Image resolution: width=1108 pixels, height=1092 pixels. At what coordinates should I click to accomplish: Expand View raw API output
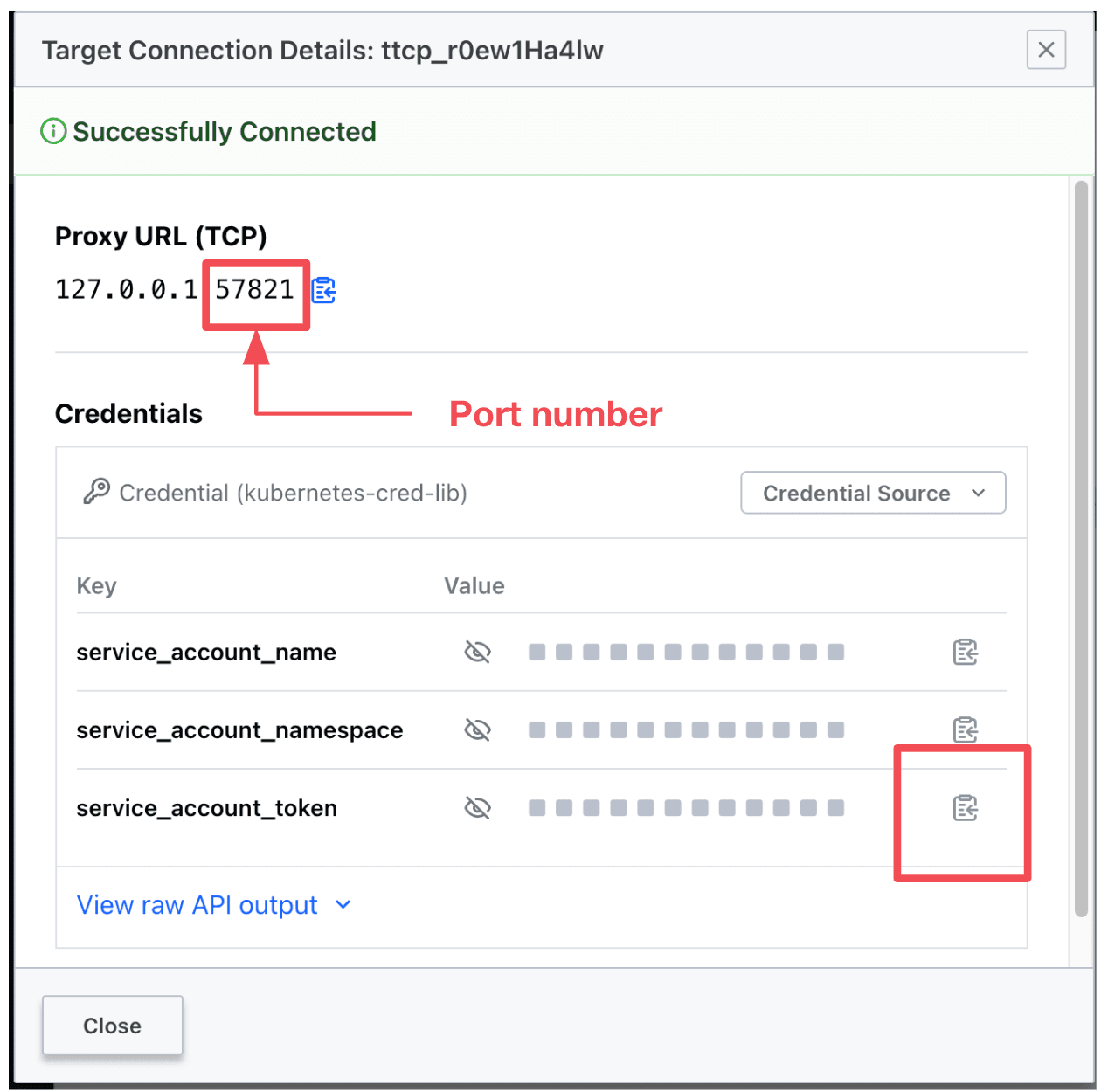pos(214,905)
